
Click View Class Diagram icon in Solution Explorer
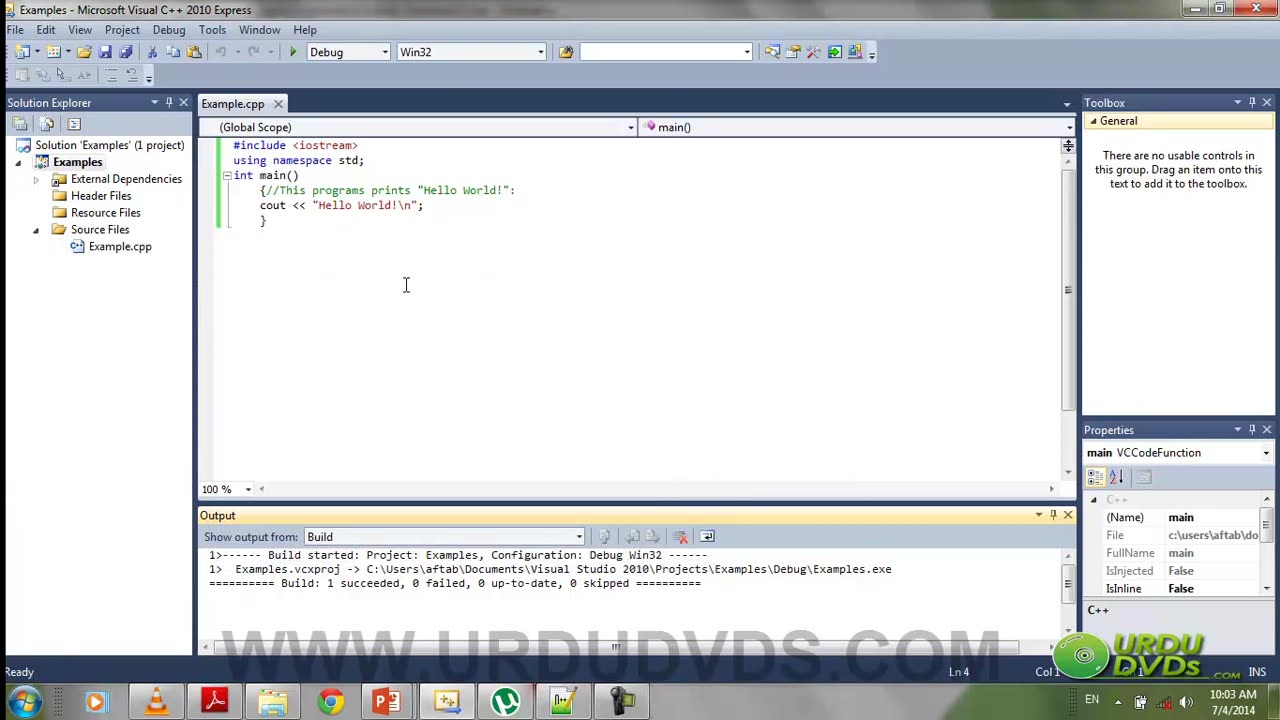73,124
